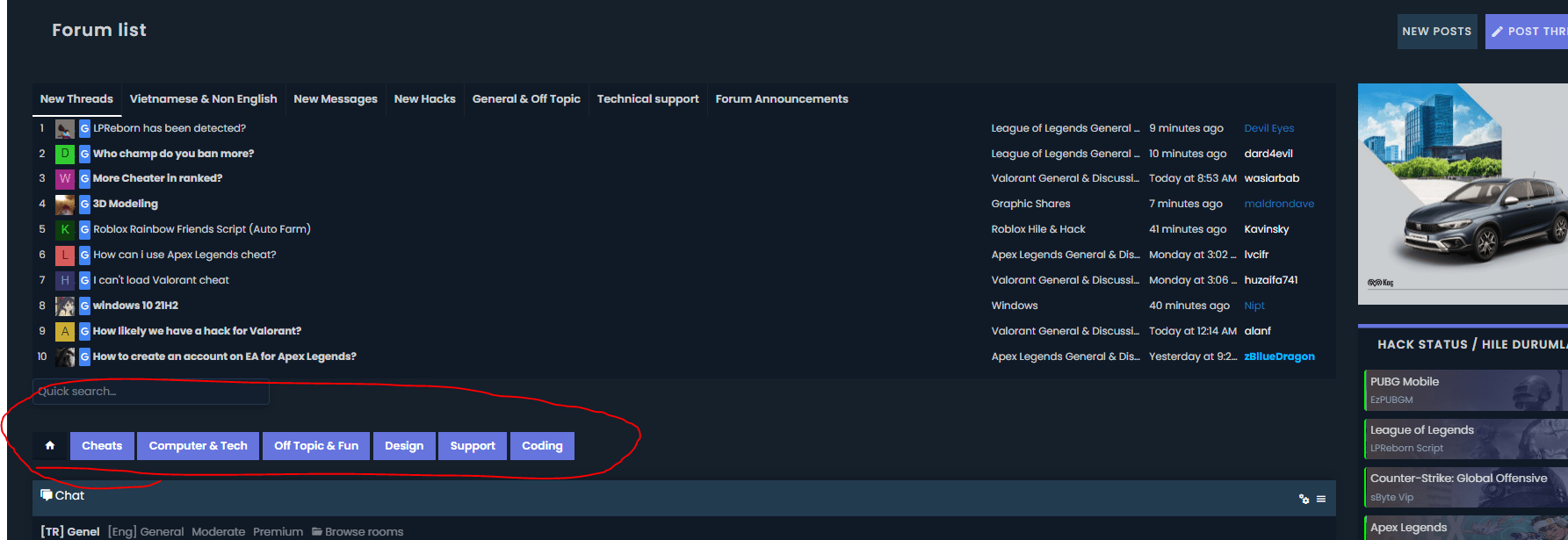The image size is (1568, 540).
Task: Click green D avatar on 'Who champ' row
Action: click(x=65, y=154)
